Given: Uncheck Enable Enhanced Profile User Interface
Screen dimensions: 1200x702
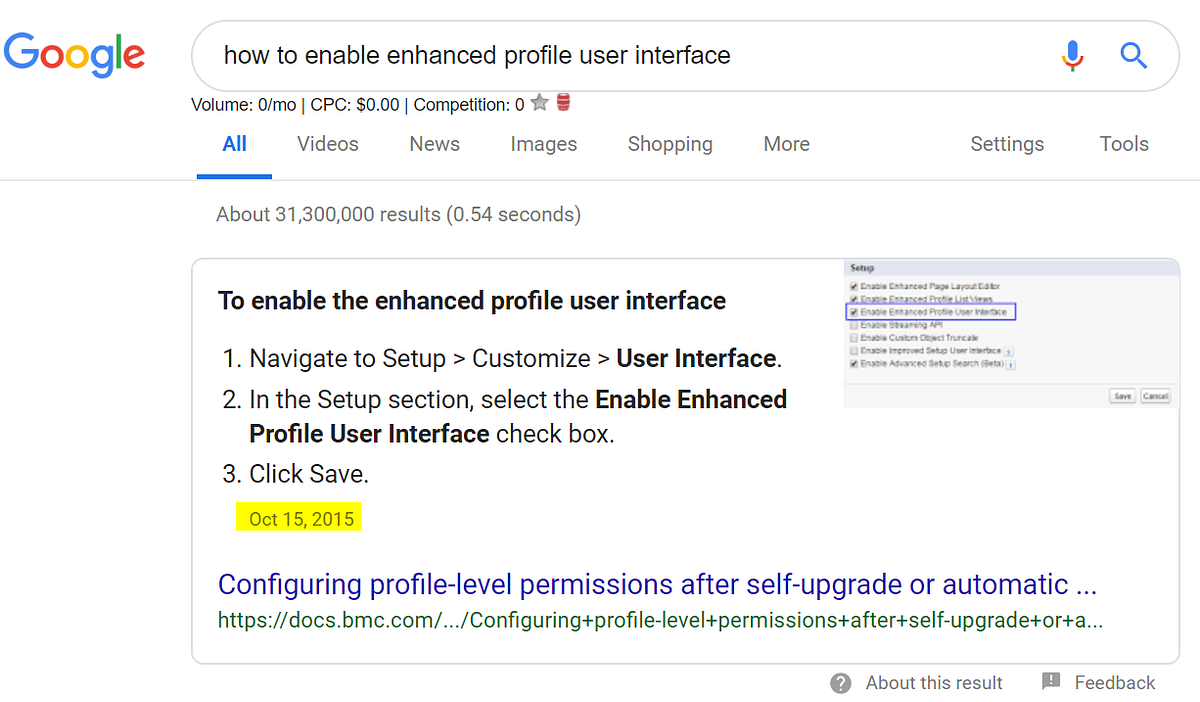Looking at the screenshot, I should 853,313.
